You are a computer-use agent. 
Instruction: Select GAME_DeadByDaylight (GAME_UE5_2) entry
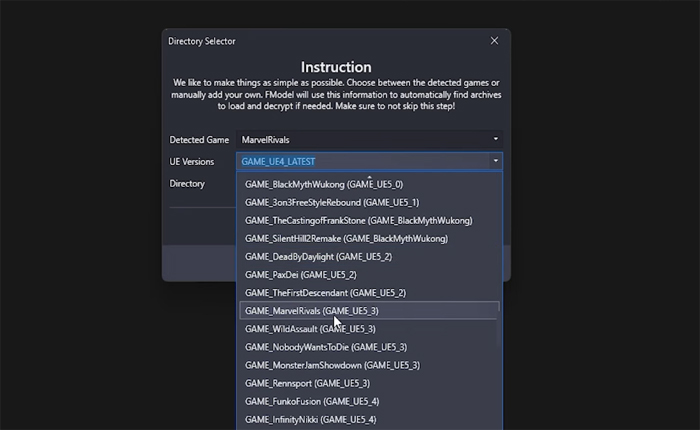(x=318, y=257)
